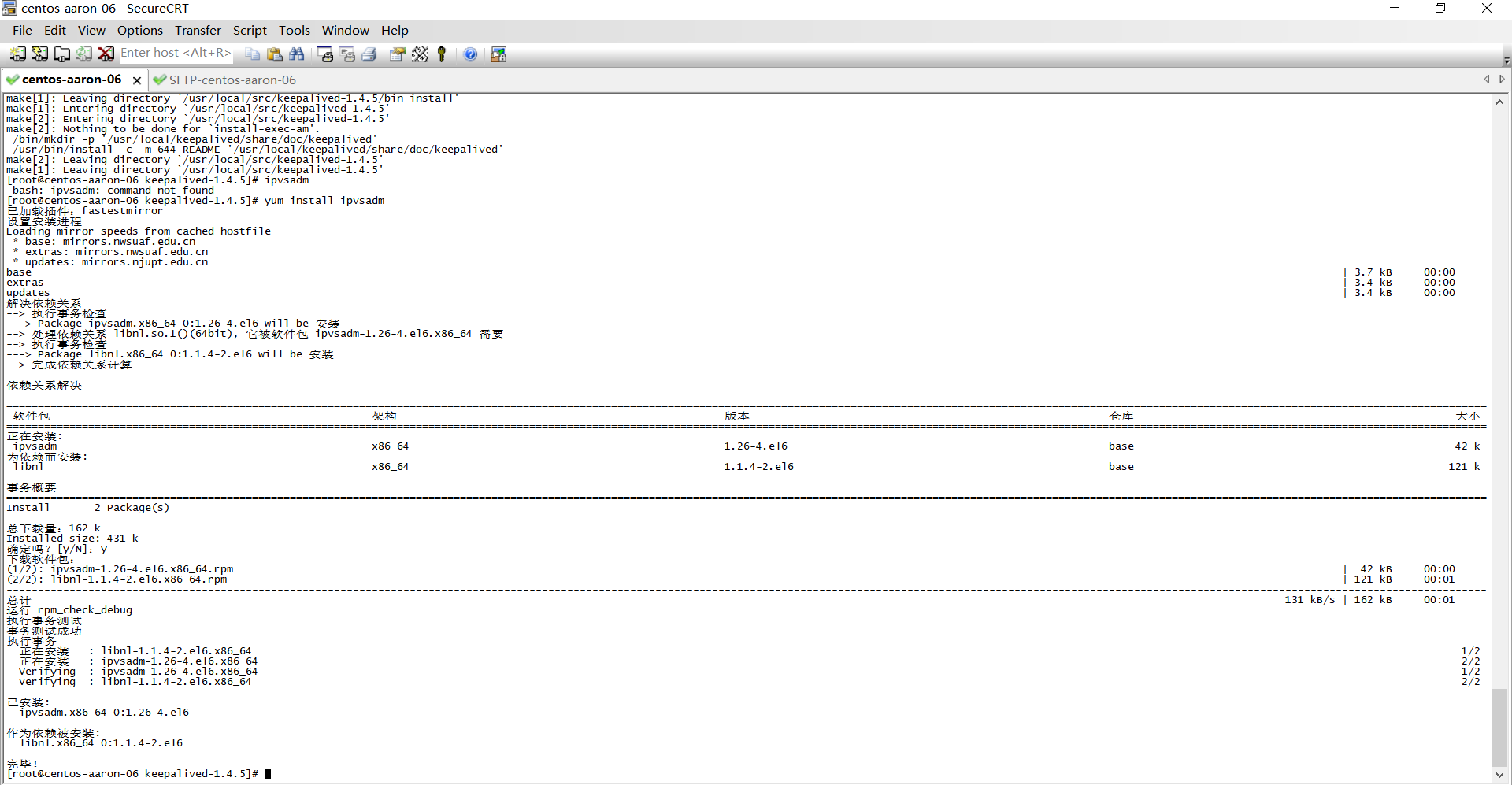
Task: Restore down the SecureCRT window
Action: (x=1440, y=9)
